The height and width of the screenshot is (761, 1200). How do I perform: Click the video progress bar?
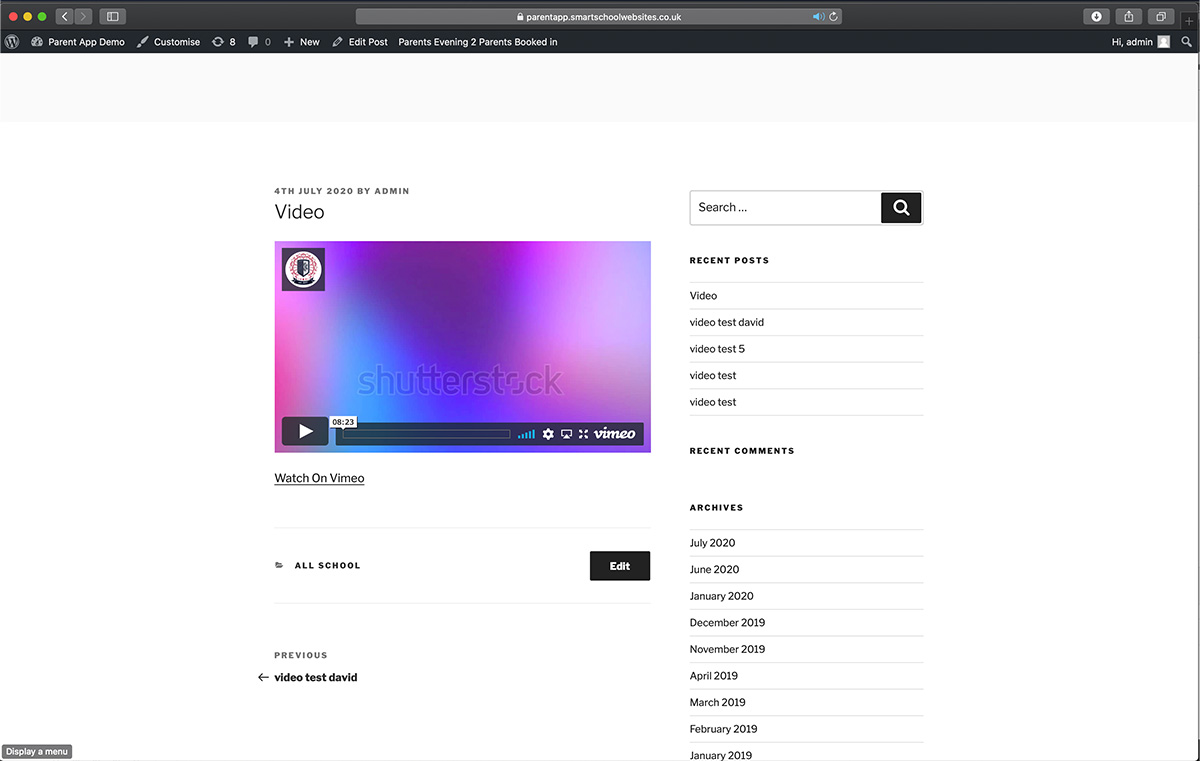426,434
